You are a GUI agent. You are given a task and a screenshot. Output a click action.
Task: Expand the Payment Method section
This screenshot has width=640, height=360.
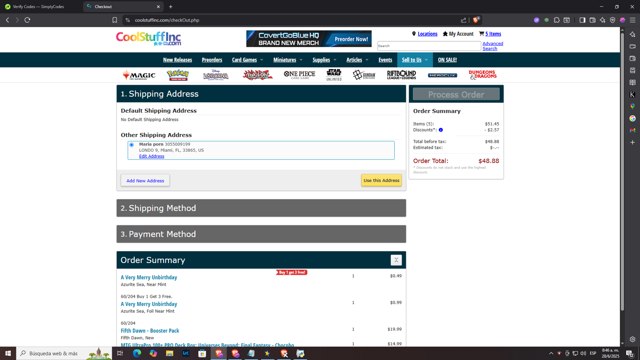coord(261,234)
